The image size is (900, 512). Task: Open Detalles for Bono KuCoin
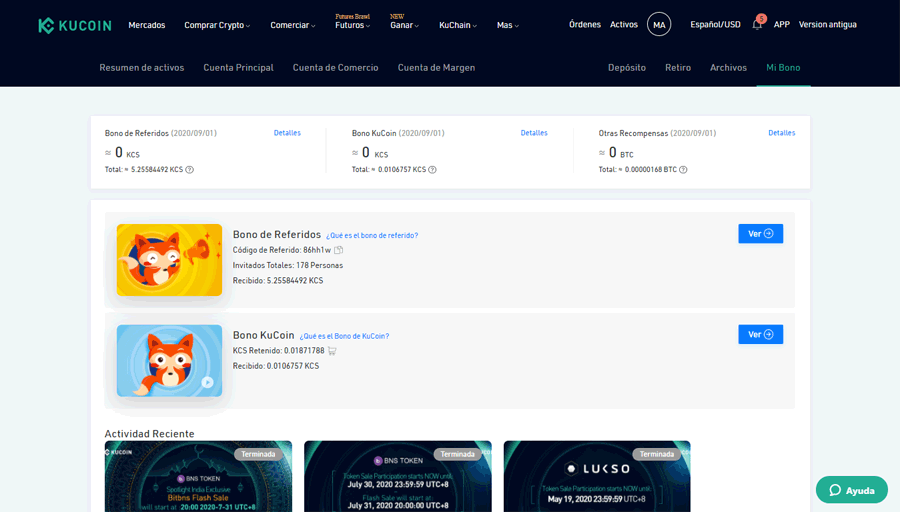pos(534,133)
